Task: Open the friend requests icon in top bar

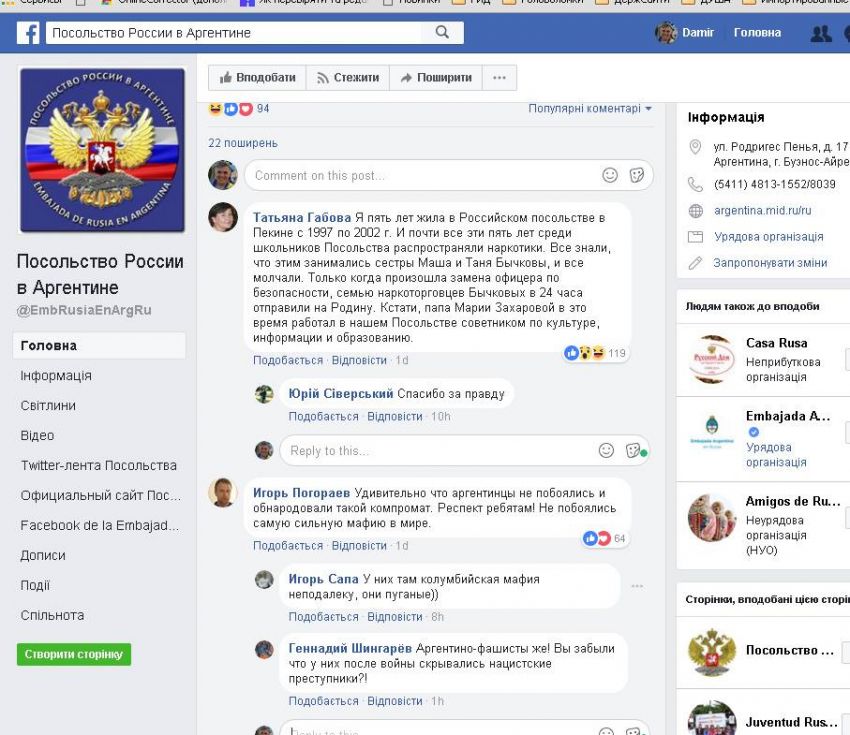Action: [821, 34]
